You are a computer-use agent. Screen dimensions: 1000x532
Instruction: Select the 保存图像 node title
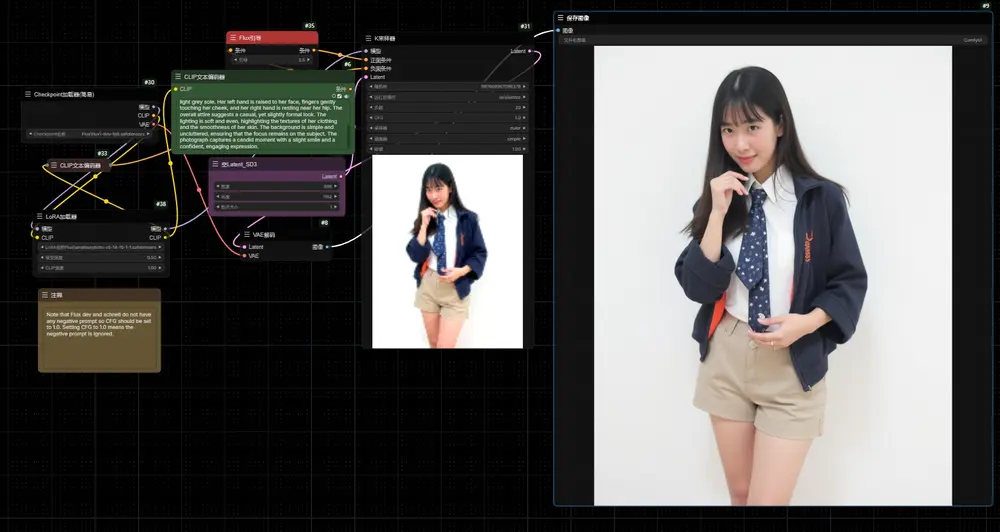point(578,18)
